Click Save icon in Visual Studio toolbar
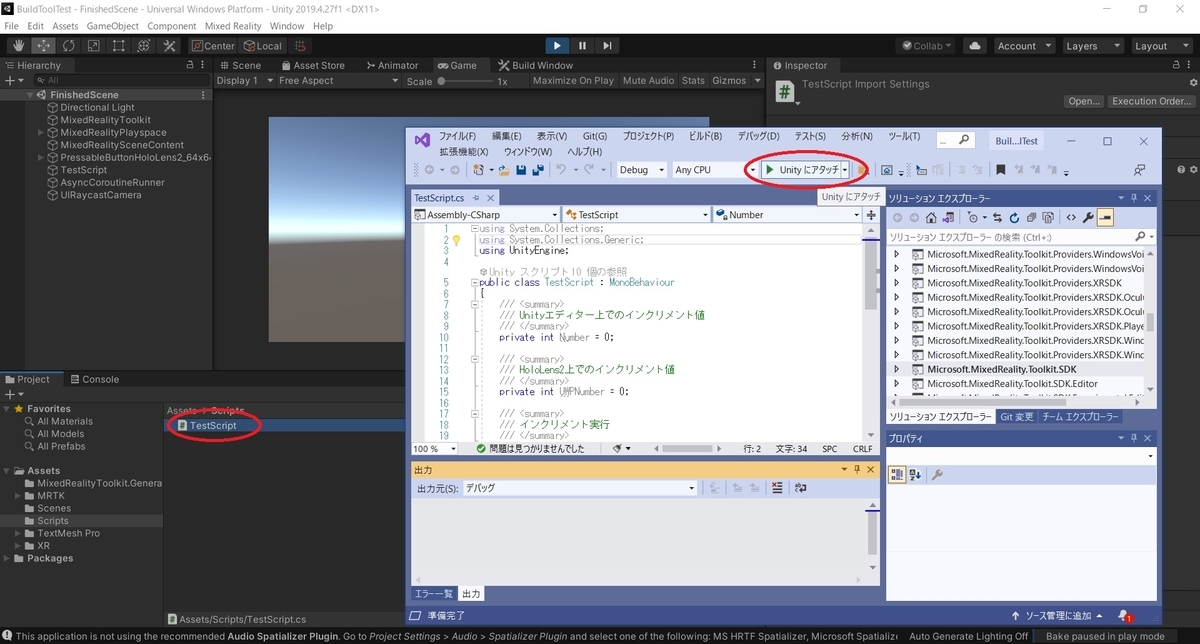The height and width of the screenshot is (644, 1200). (521, 170)
